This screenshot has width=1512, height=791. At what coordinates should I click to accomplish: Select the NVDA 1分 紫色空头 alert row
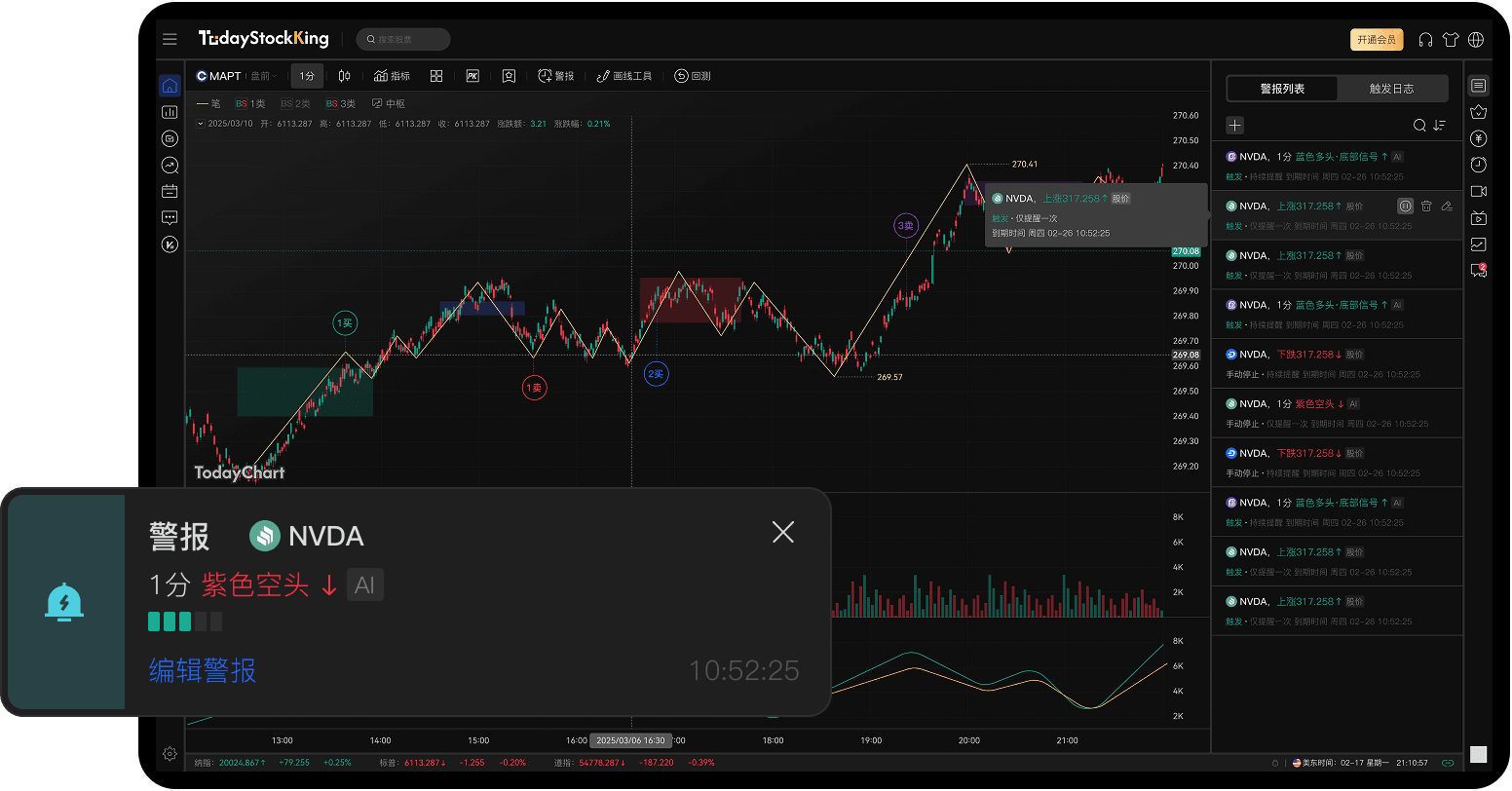[x=1338, y=413]
